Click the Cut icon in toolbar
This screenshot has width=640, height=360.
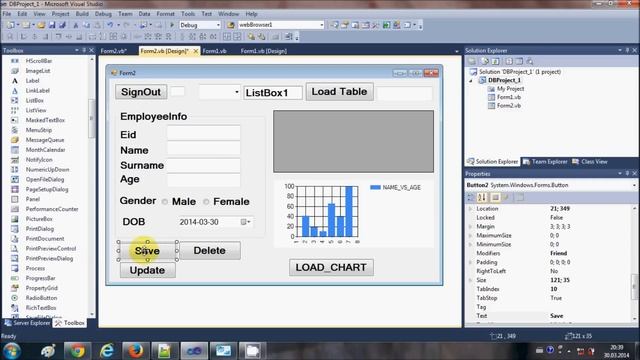76,25
